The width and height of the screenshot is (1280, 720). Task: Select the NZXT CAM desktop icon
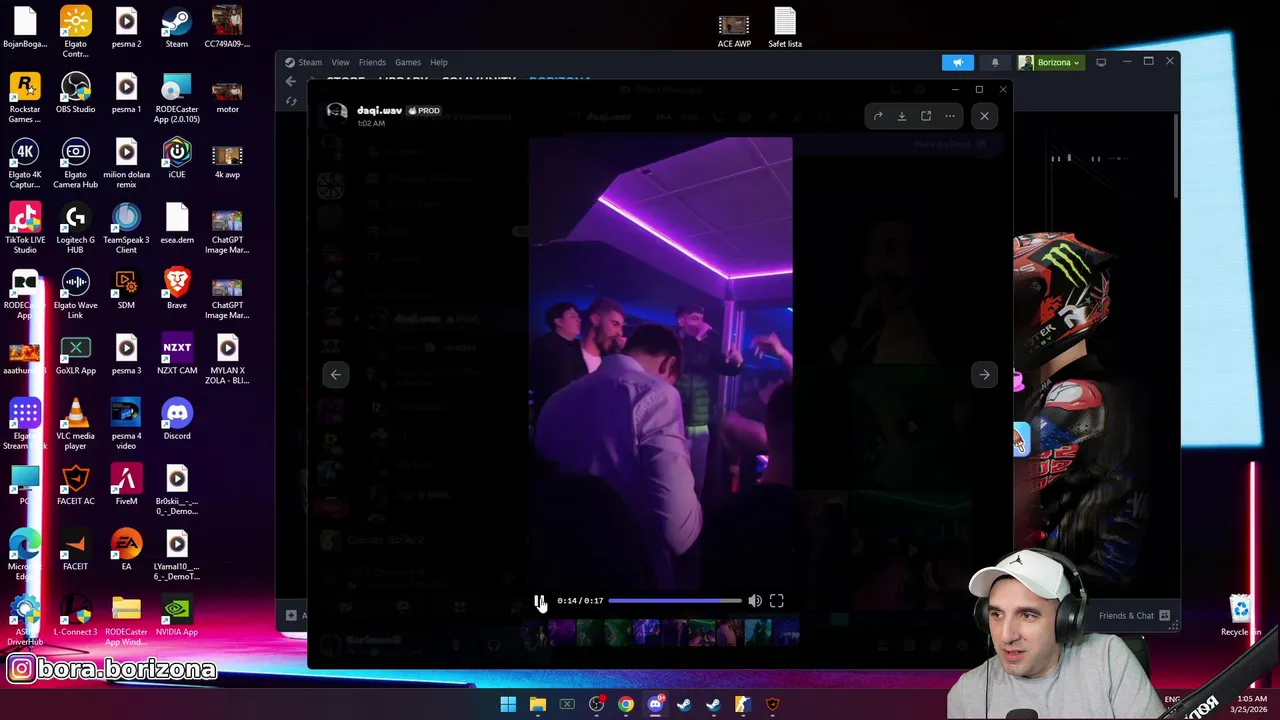click(177, 354)
